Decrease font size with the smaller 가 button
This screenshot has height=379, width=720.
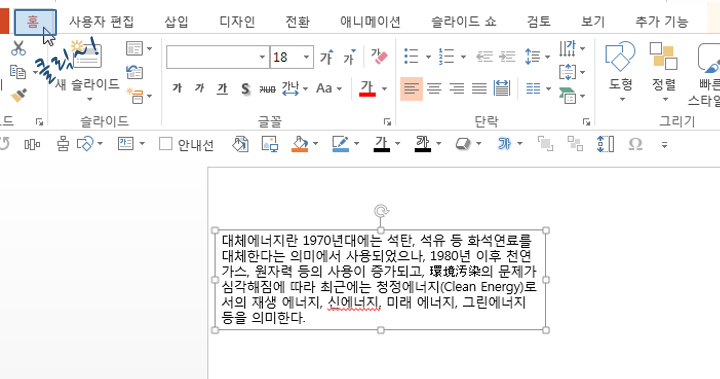tap(349, 57)
